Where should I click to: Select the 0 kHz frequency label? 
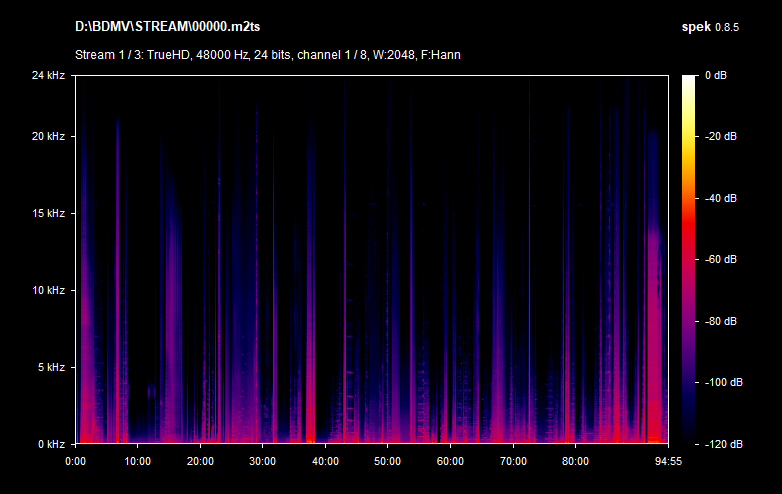(x=51, y=443)
